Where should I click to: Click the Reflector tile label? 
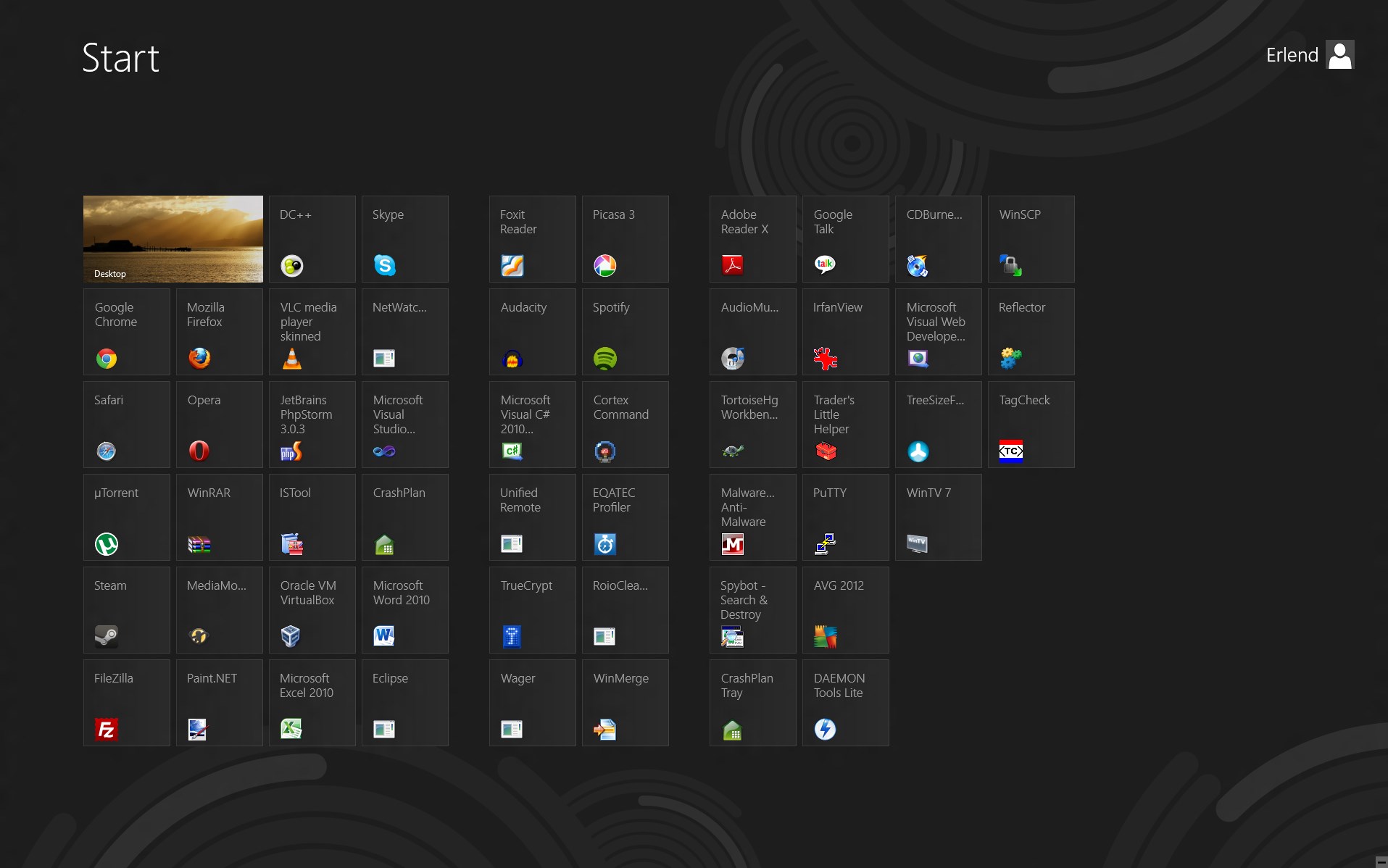[x=1022, y=307]
